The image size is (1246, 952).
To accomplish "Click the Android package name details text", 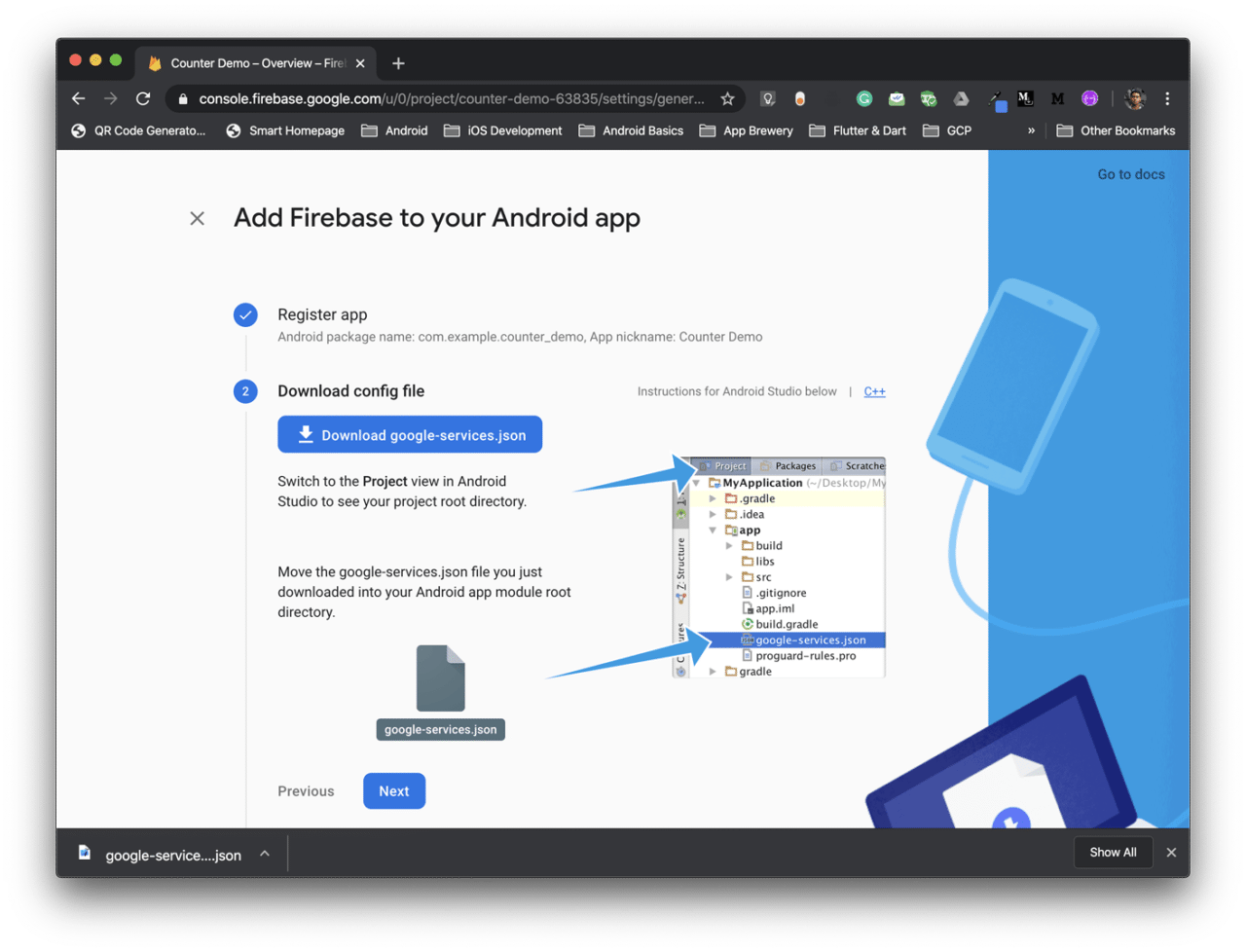I will (x=520, y=337).
